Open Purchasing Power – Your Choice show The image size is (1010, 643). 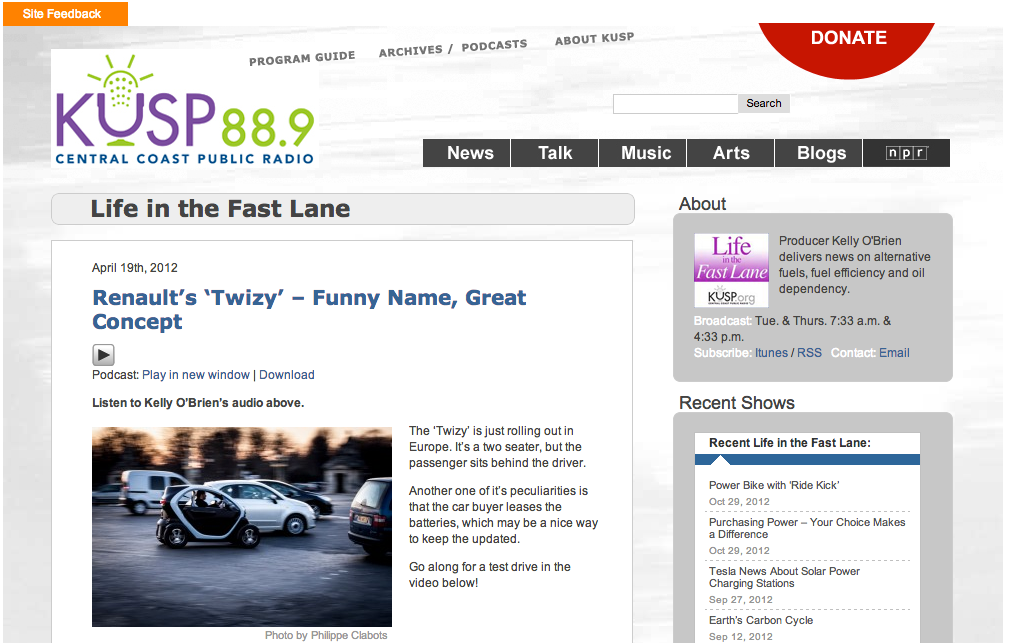point(807,528)
